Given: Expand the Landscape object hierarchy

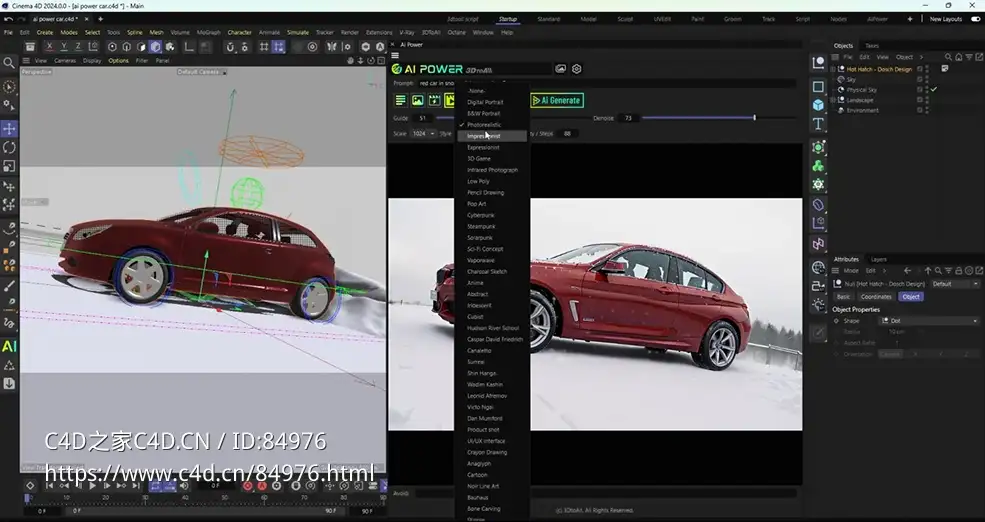Looking at the screenshot, I should tap(834, 100).
